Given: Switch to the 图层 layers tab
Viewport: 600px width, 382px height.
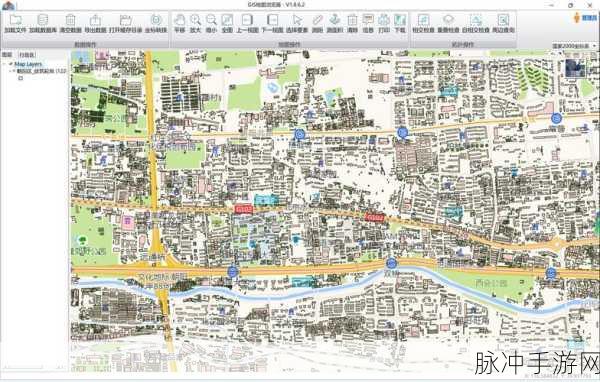Looking at the screenshot, I should point(7,55).
